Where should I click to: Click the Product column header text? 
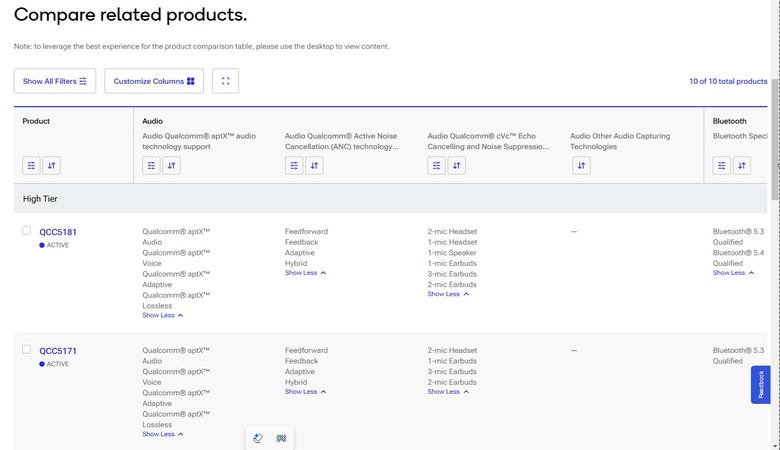pos(36,121)
